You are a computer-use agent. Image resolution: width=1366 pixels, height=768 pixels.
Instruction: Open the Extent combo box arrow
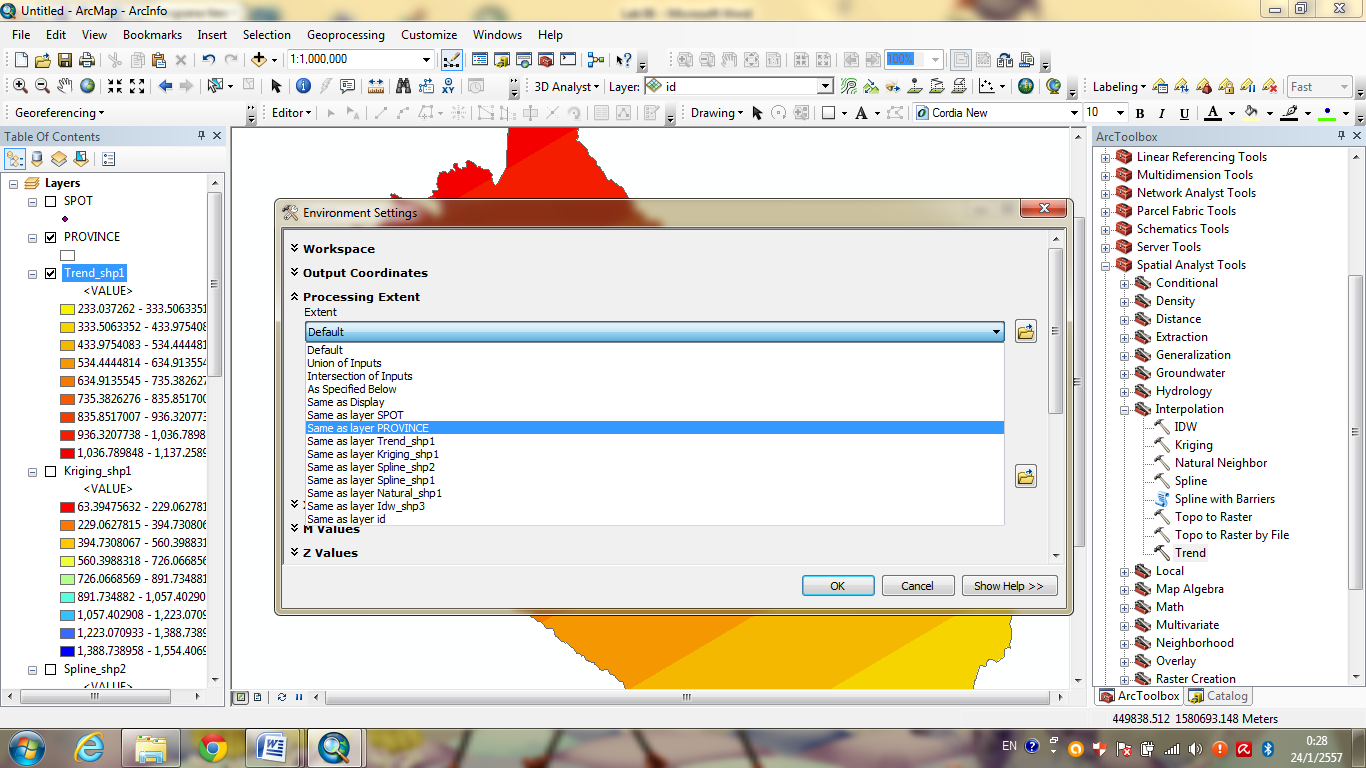click(x=996, y=332)
